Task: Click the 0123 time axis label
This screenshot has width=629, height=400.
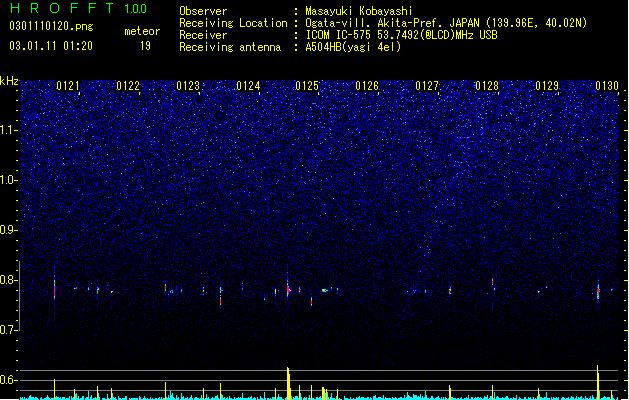Action: click(188, 86)
